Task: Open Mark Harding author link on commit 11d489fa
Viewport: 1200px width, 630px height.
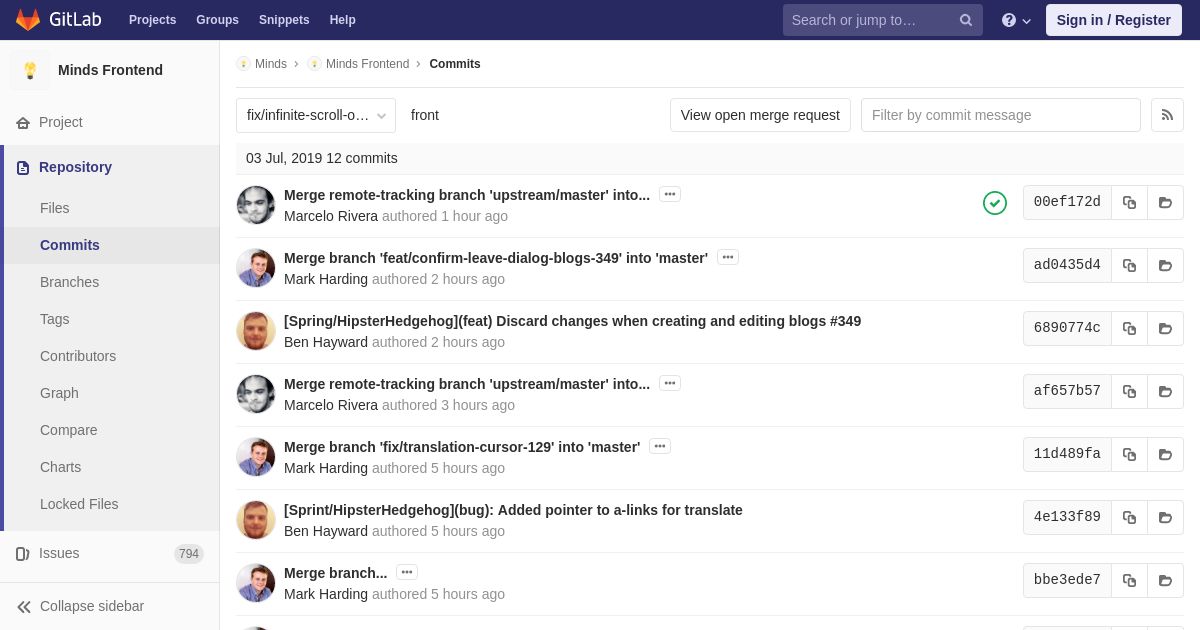Action: [x=326, y=468]
